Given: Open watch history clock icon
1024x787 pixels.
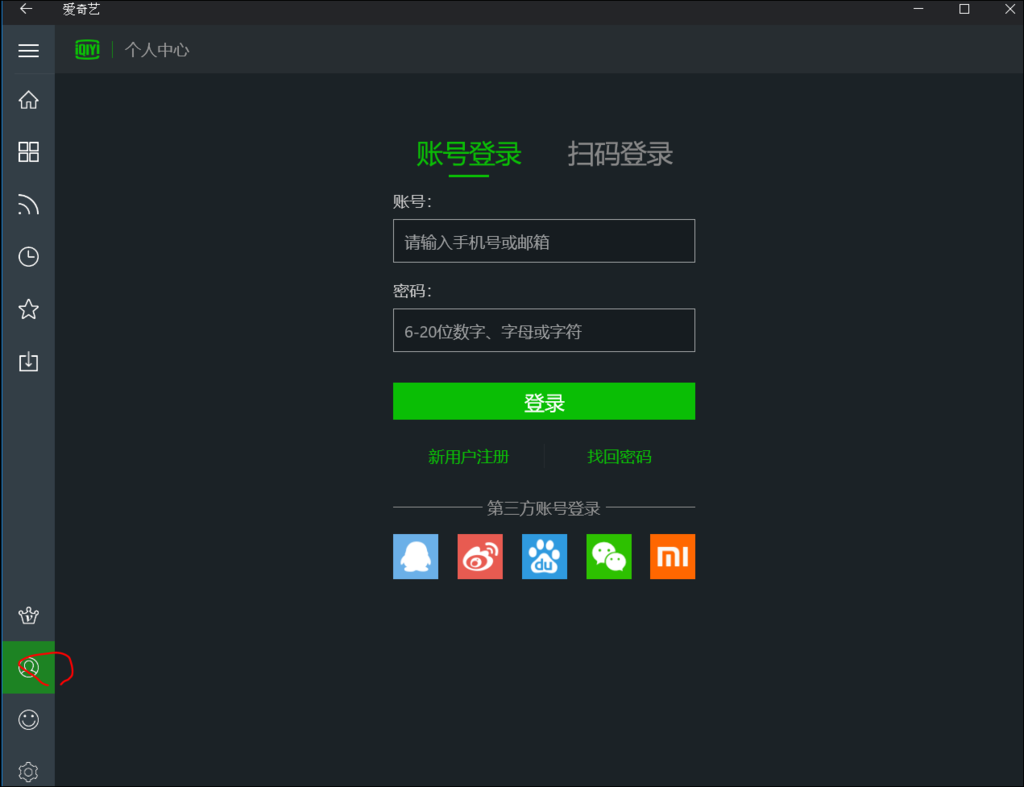Looking at the screenshot, I should tap(28, 257).
